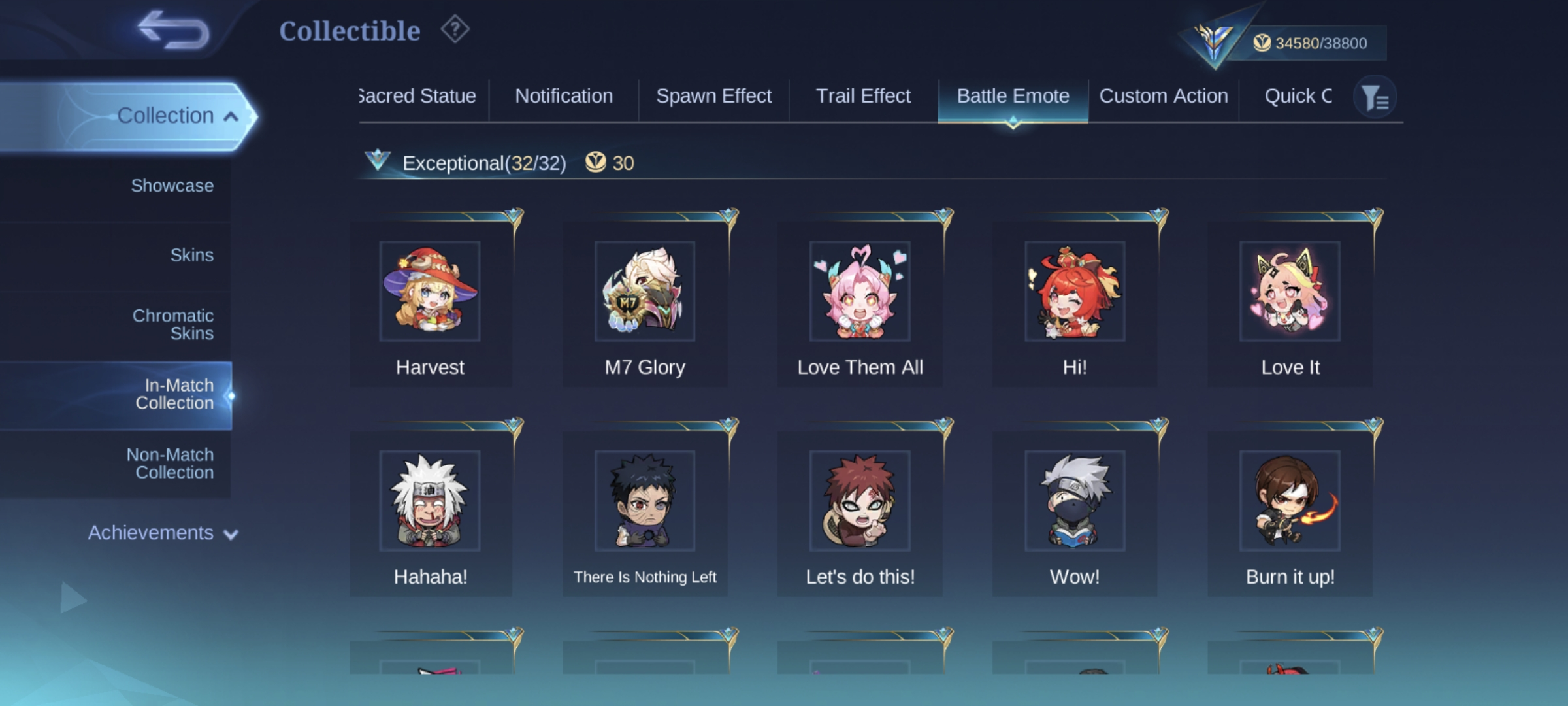Switch to the Custom Action tab
The width and height of the screenshot is (1568, 706).
point(1164,97)
